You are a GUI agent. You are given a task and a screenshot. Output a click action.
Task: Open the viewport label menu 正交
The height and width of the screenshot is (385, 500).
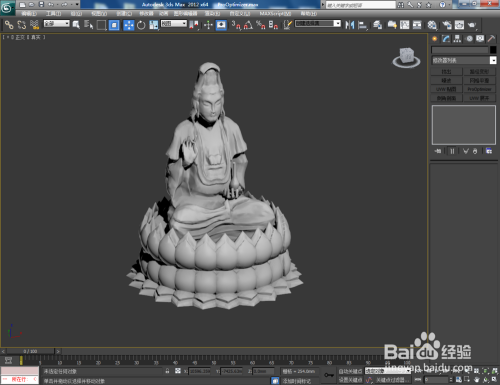point(20,37)
